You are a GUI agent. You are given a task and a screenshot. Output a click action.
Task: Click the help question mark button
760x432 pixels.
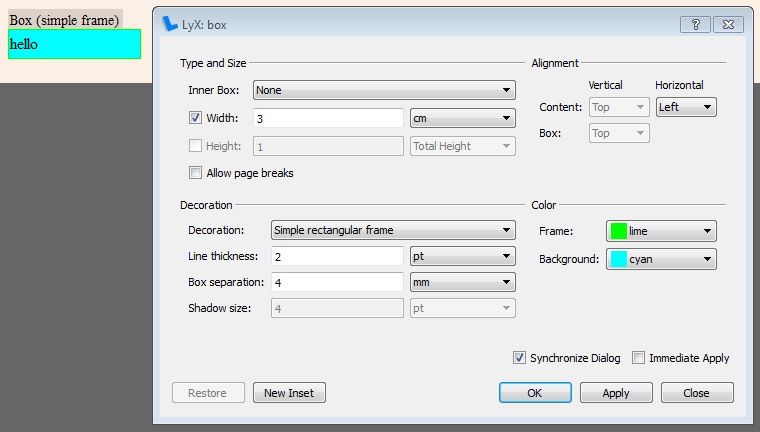(695, 24)
